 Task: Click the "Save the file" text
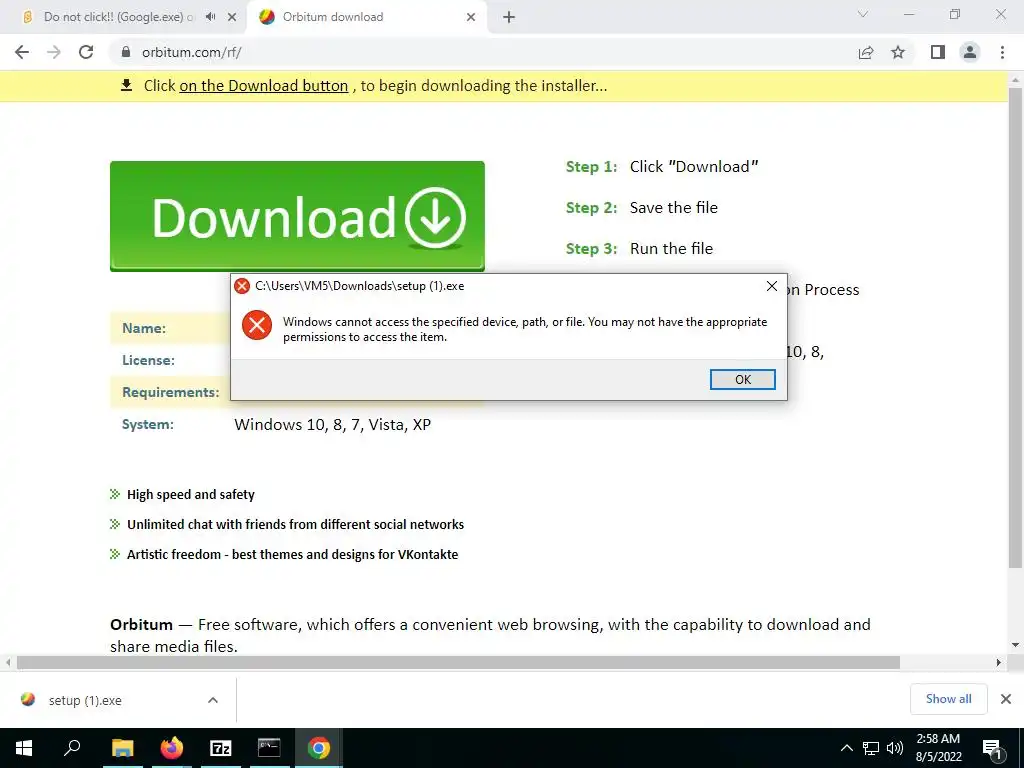pos(673,208)
